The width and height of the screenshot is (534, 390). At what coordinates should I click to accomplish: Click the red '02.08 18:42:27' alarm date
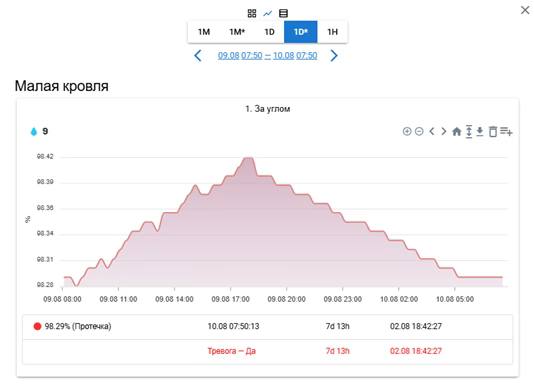[416, 351]
